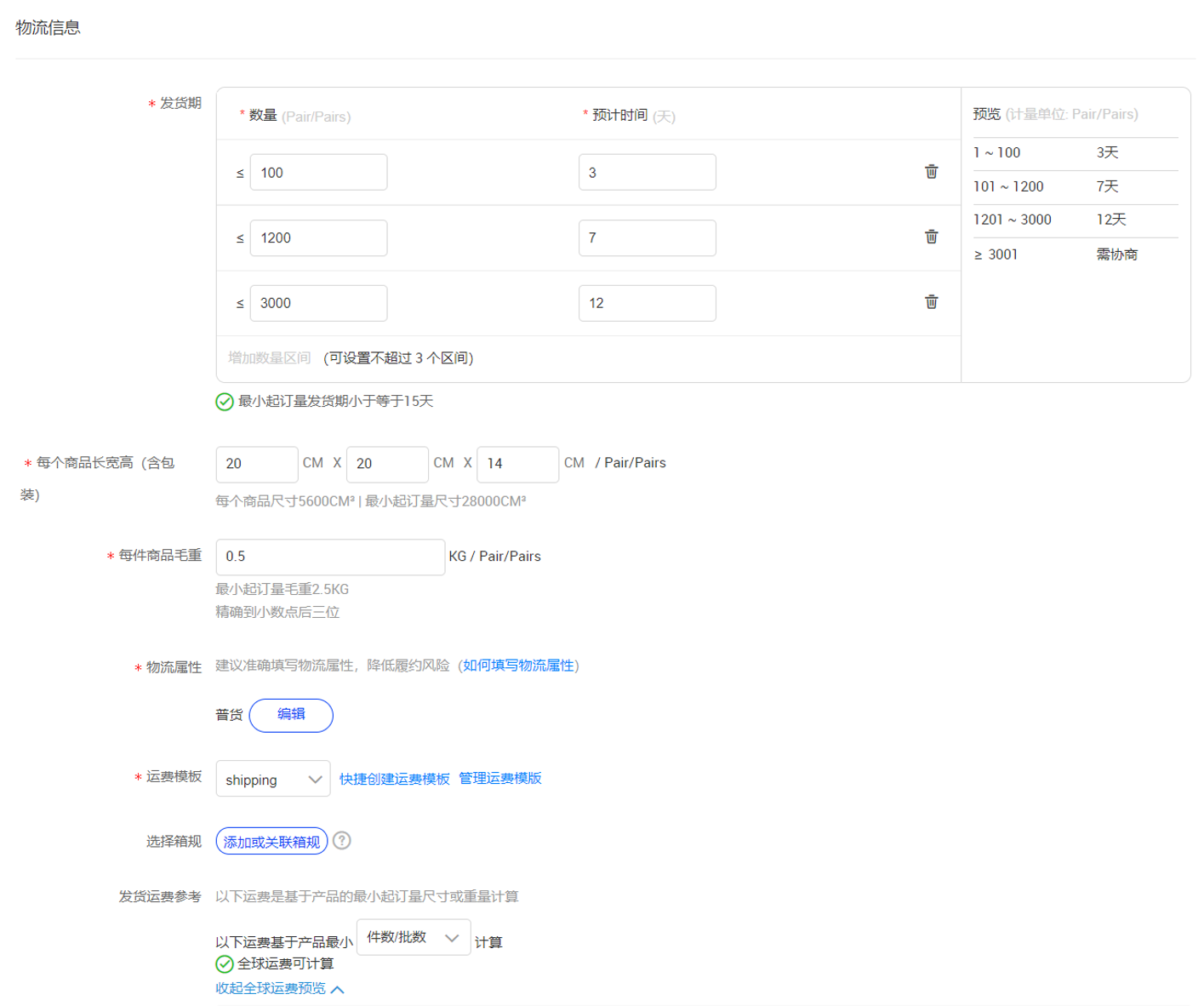The height and width of the screenshot is (1006, 1204).
Task: Open the 快捷创建运费模板 link
Action: pos(394,779)
